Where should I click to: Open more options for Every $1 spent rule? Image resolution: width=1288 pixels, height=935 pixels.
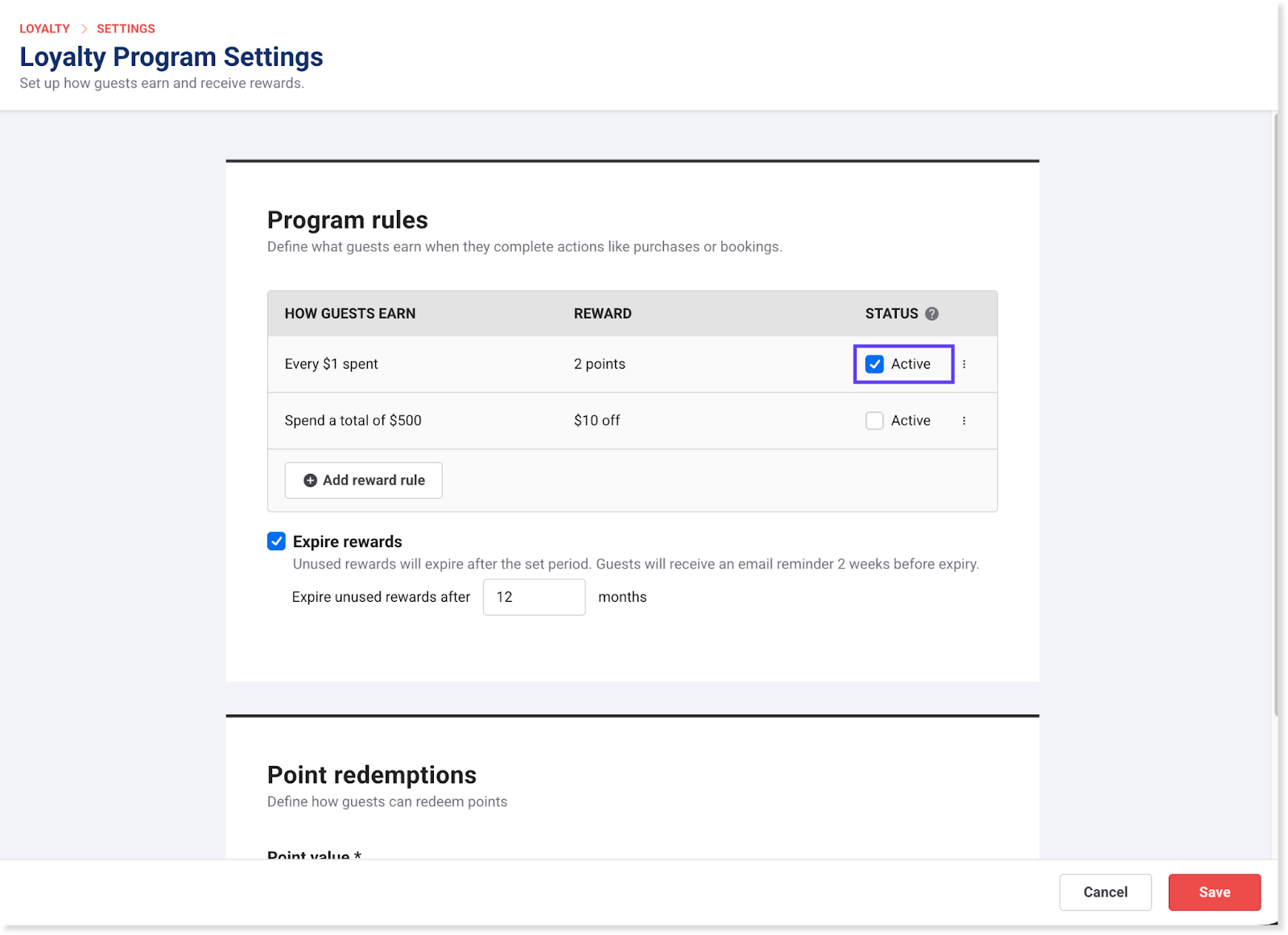coord(964,365)
